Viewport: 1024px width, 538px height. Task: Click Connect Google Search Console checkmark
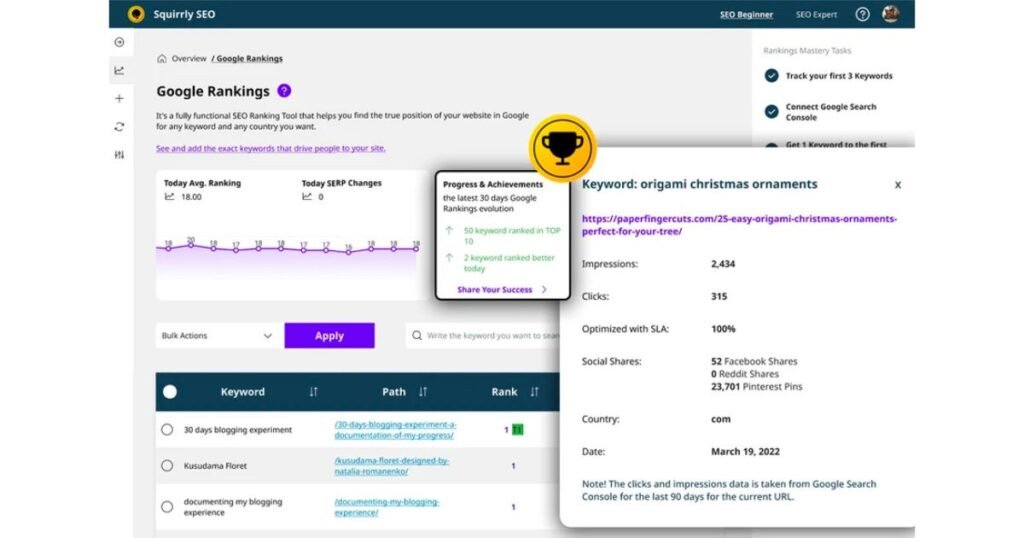(771, 112)
